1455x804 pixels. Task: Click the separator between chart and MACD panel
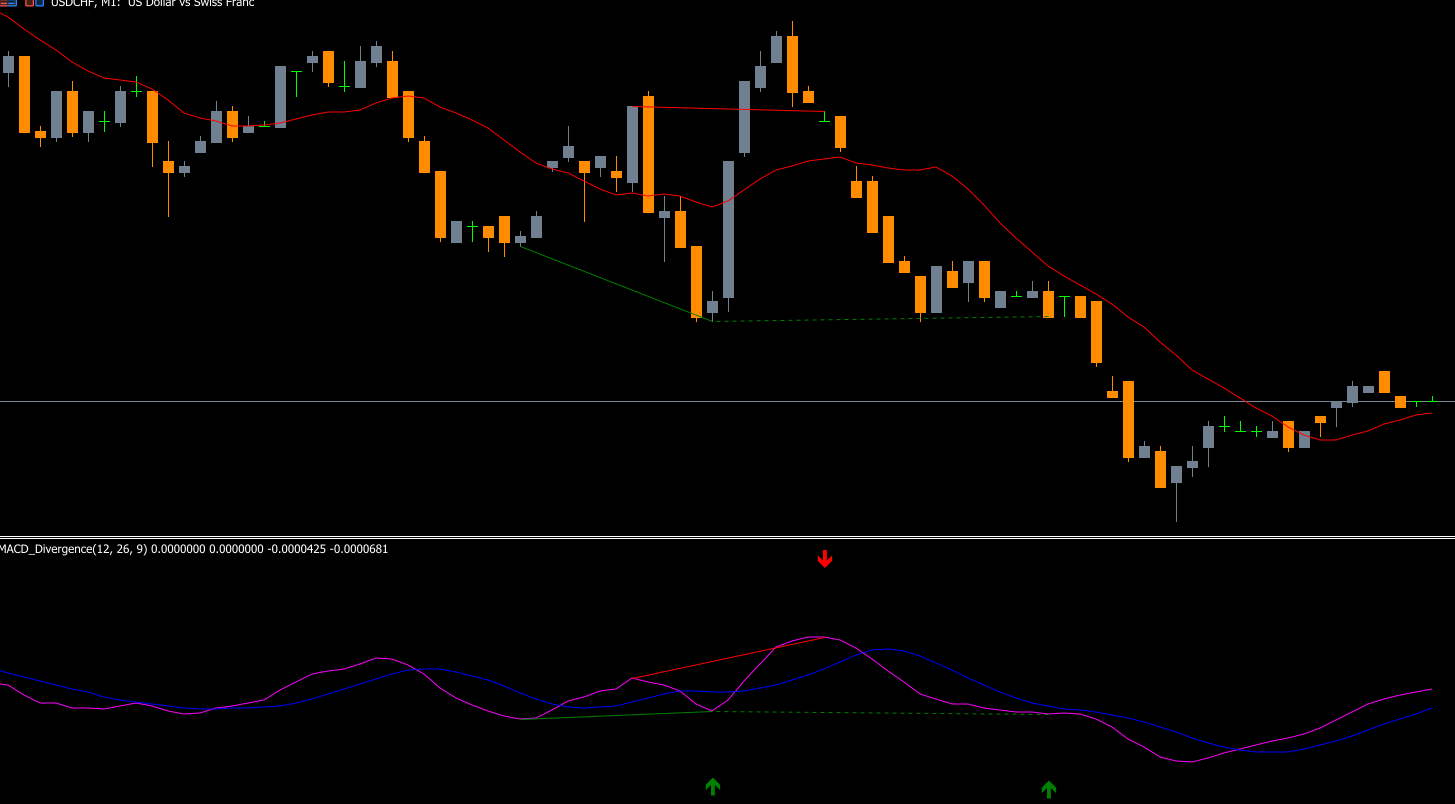coord(600,537)
